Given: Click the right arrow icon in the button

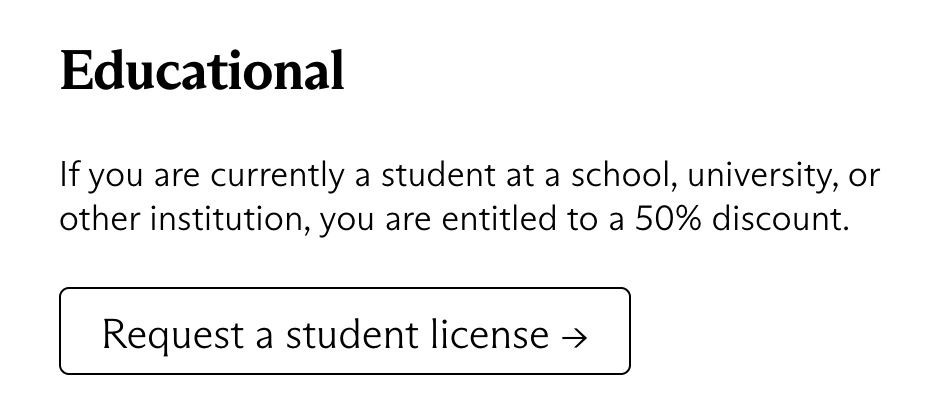Looking at the screenshot, I should coord(574,335).
